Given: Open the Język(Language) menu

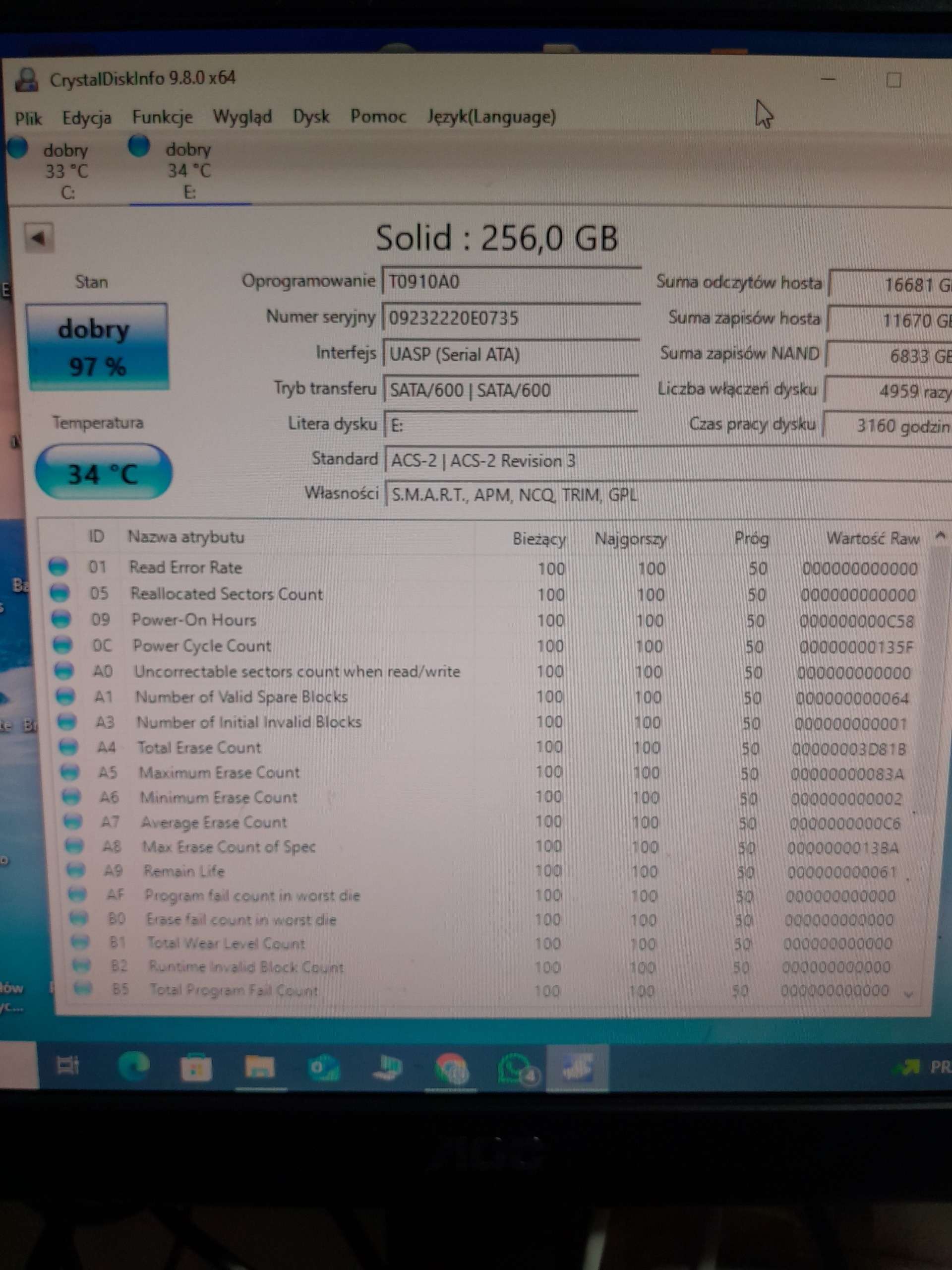Looking at the screenshot, I should pyautogui.click(x=491, y=117).
